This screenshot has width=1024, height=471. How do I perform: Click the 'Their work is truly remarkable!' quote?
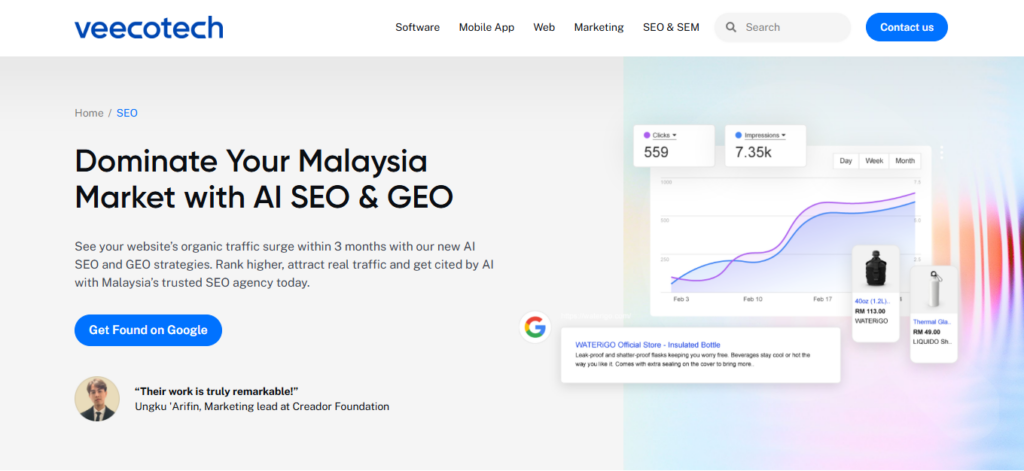[216, 391]
